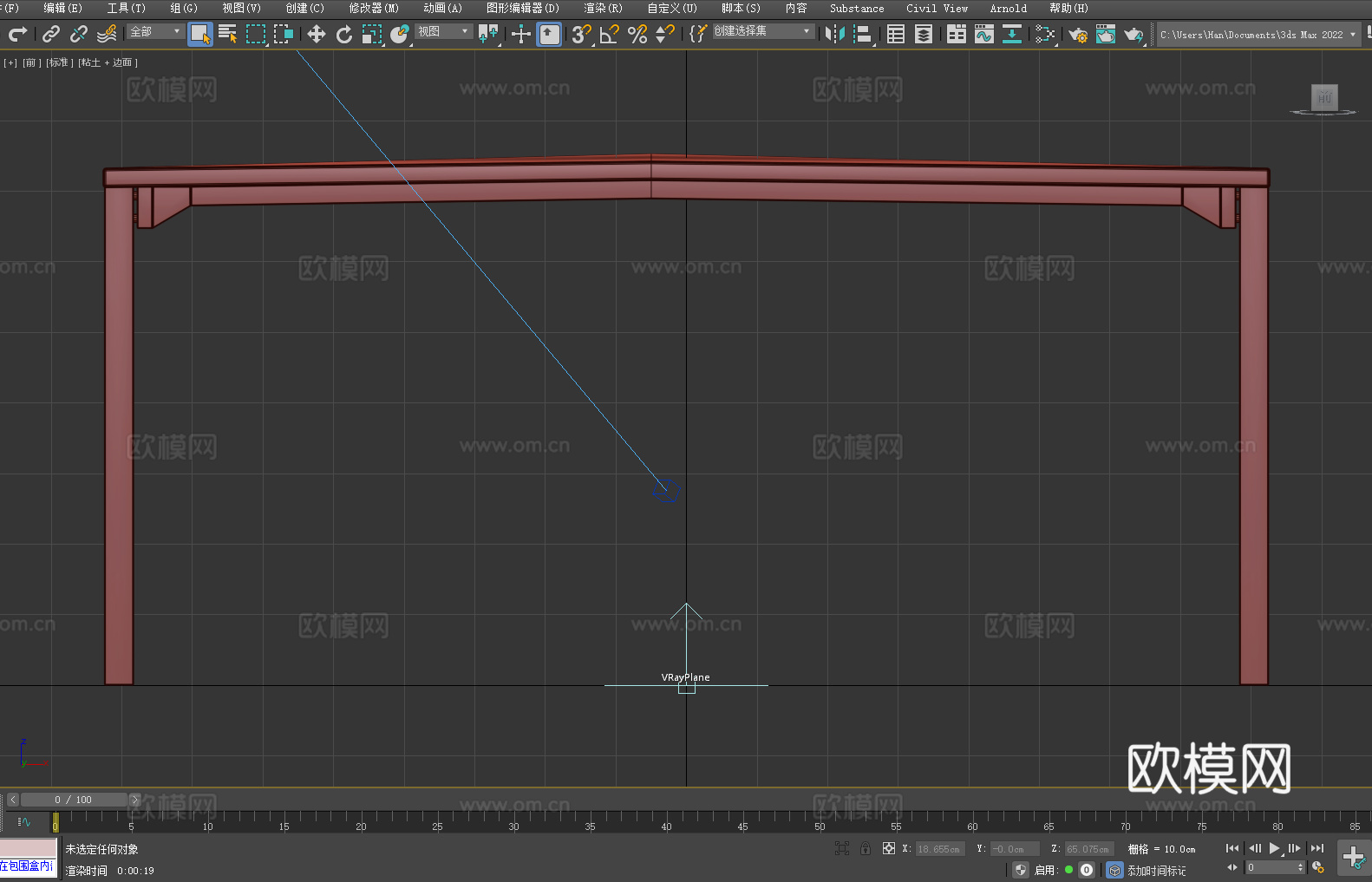Image resolution: width=1372 pixels, height=882 pixels.
Task: Choose the Rectangular Selection Region tool
Action: (256, 34)
